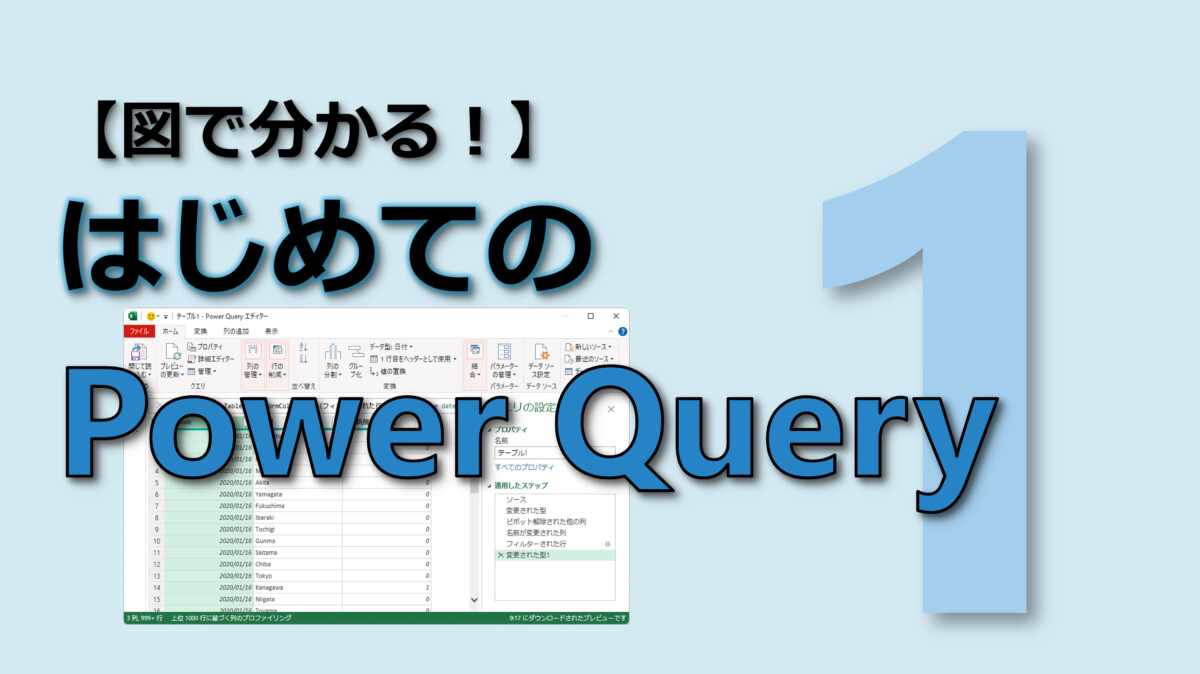Screen dimensions: 1200x674
Task: Click the 名前 field containing テーブル1
Action: (x=554, y=451)
